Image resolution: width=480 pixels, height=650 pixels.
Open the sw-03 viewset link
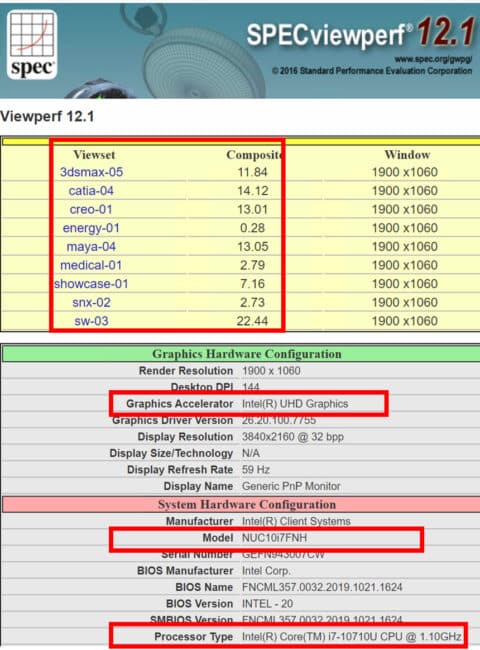tap(91, 321)
